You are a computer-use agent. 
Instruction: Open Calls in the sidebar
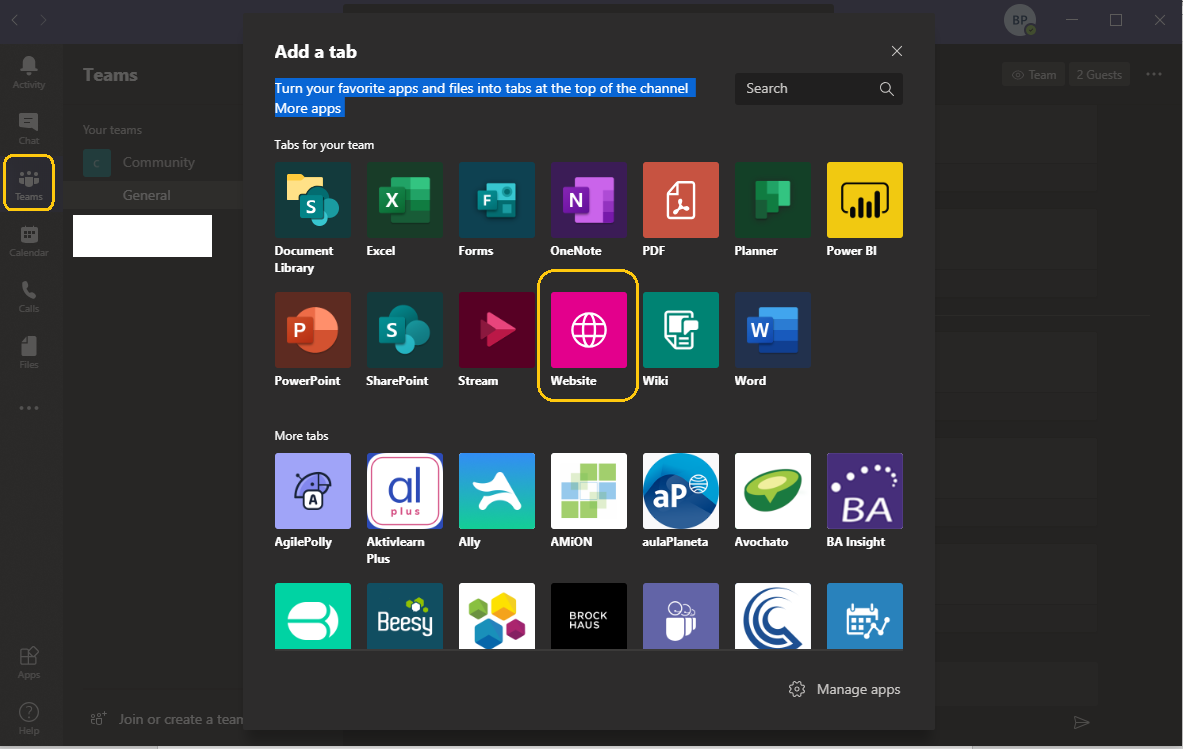29,297
